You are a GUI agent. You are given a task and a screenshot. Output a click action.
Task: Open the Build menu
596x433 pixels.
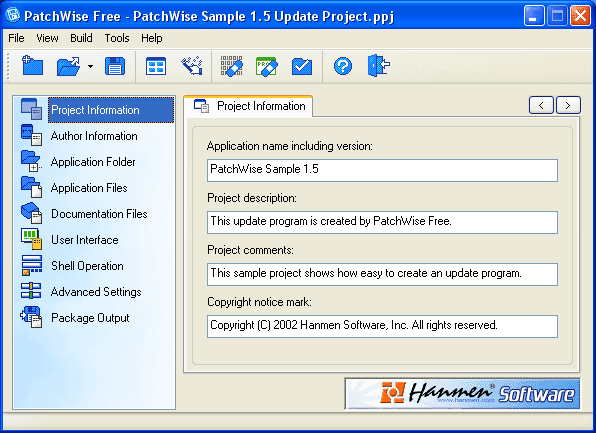pyautogui.click(x=81, y=38)
